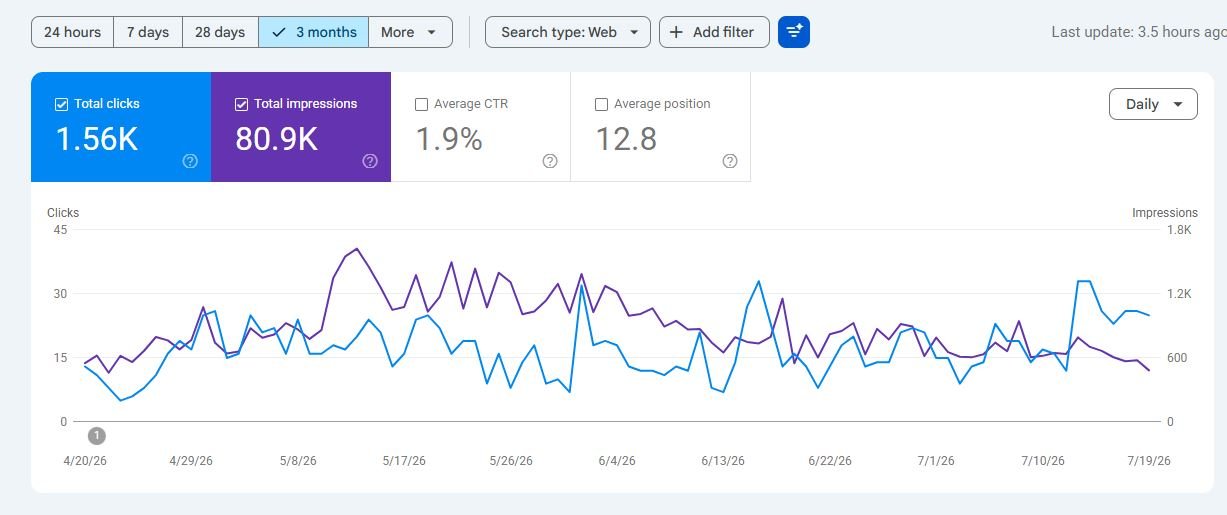
Task: Click the plus icon in Add filter
Action: [x=676, y=32]
